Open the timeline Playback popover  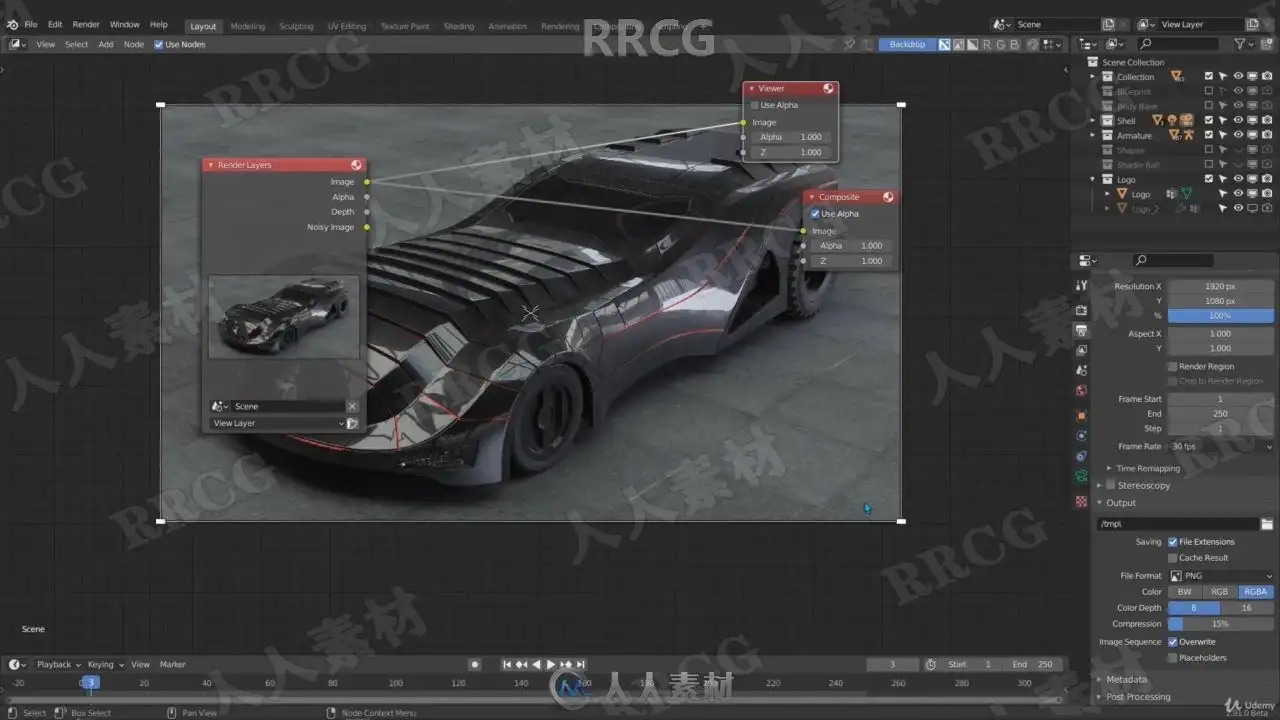tap(58, 664)
